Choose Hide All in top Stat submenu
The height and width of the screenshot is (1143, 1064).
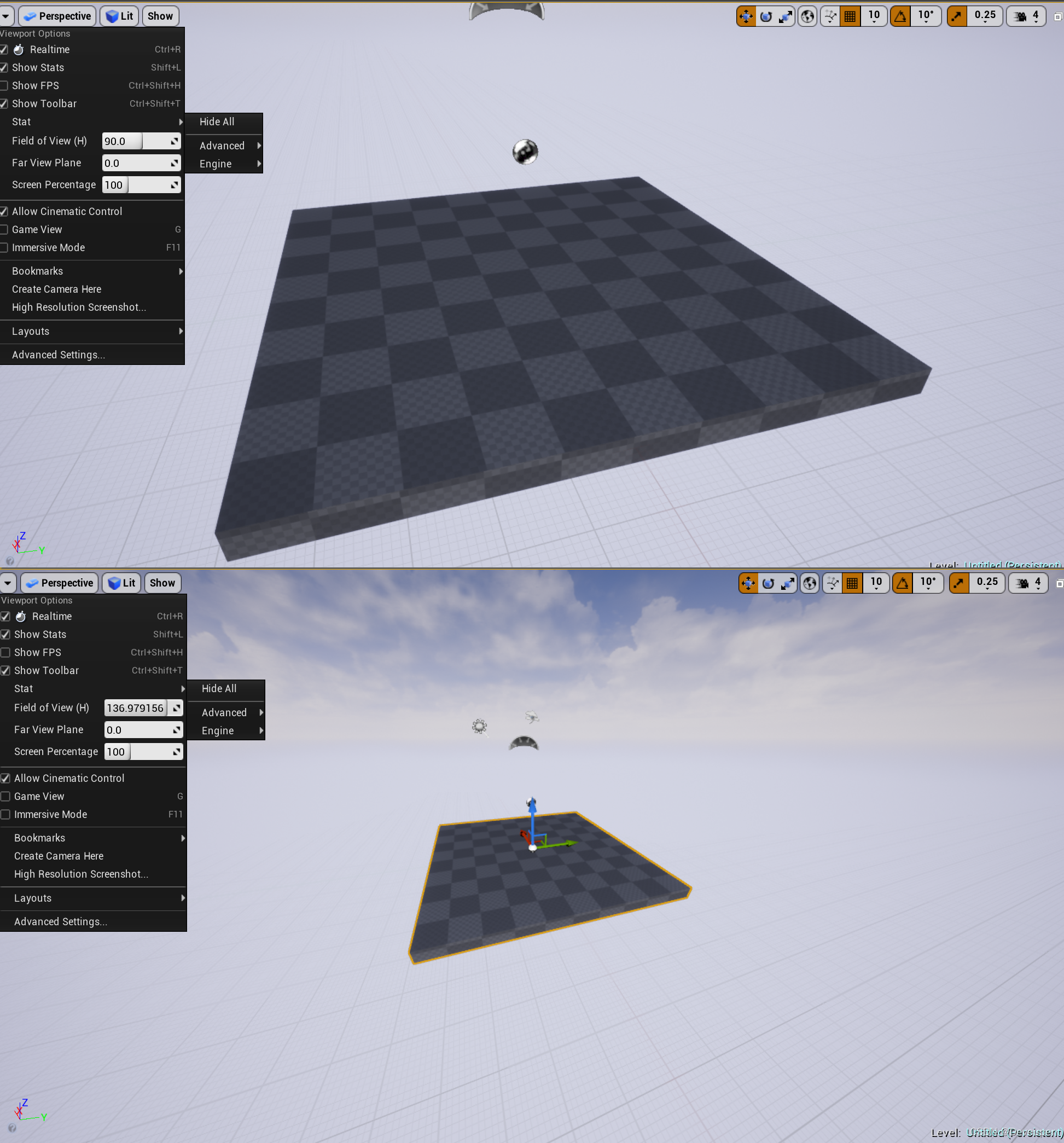click(217, 122)
